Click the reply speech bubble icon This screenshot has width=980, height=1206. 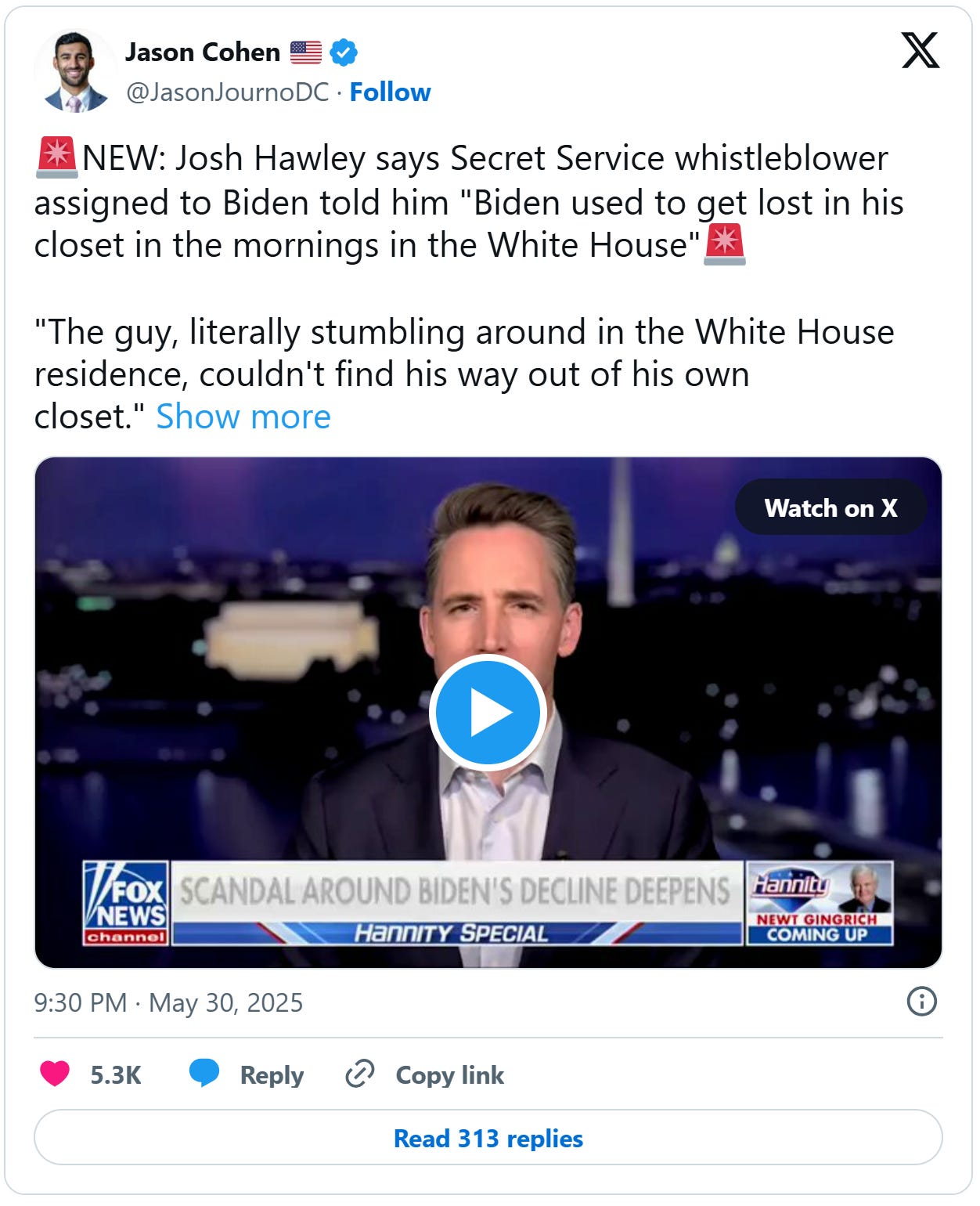pyautogui.click(x=204, y=1074)
